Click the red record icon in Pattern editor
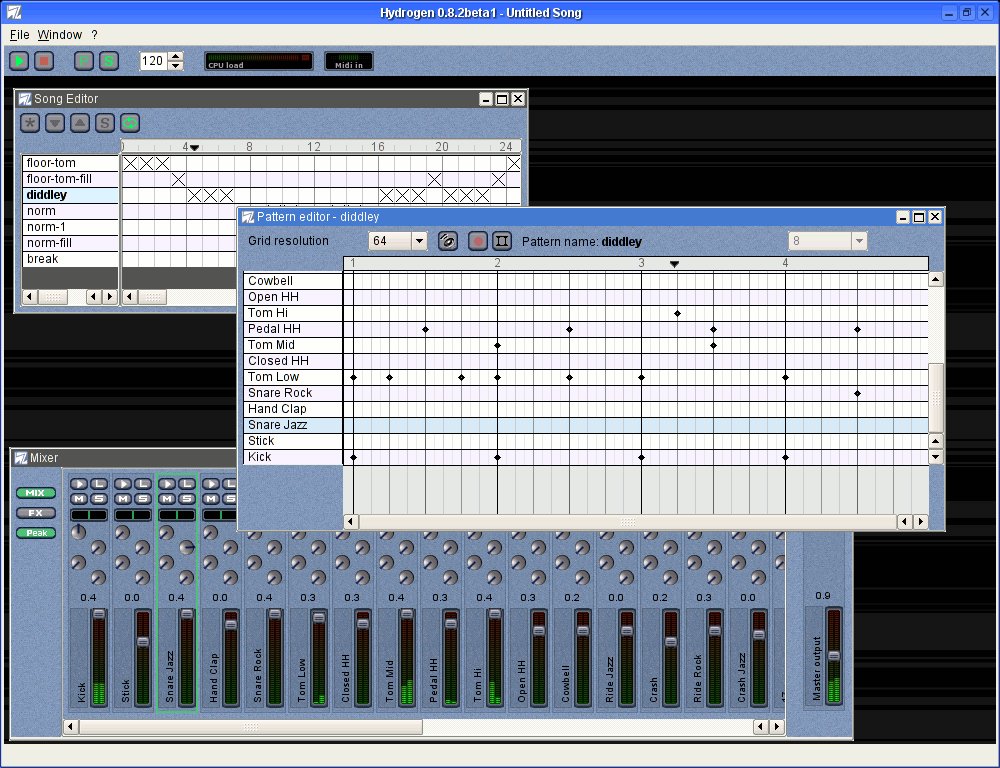Screen dimensions: 1000x768 (x=477, y=241)
